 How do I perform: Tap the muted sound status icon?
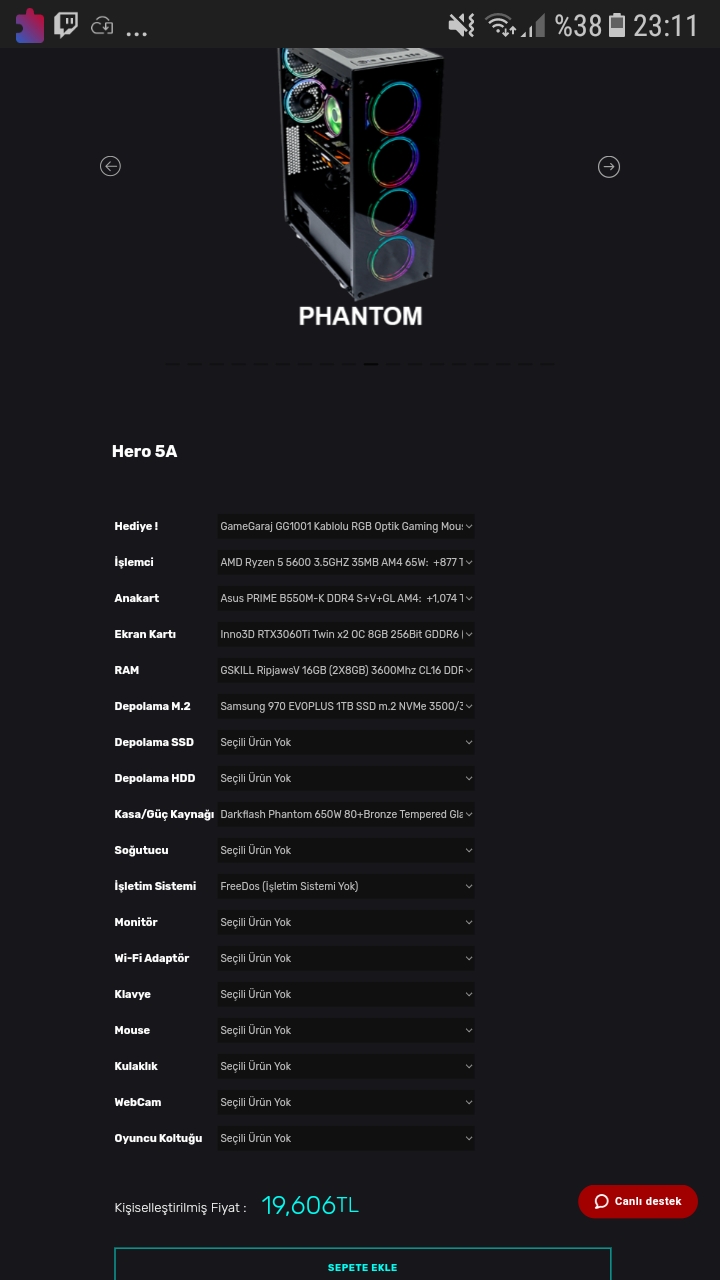(x=461, y=25)
